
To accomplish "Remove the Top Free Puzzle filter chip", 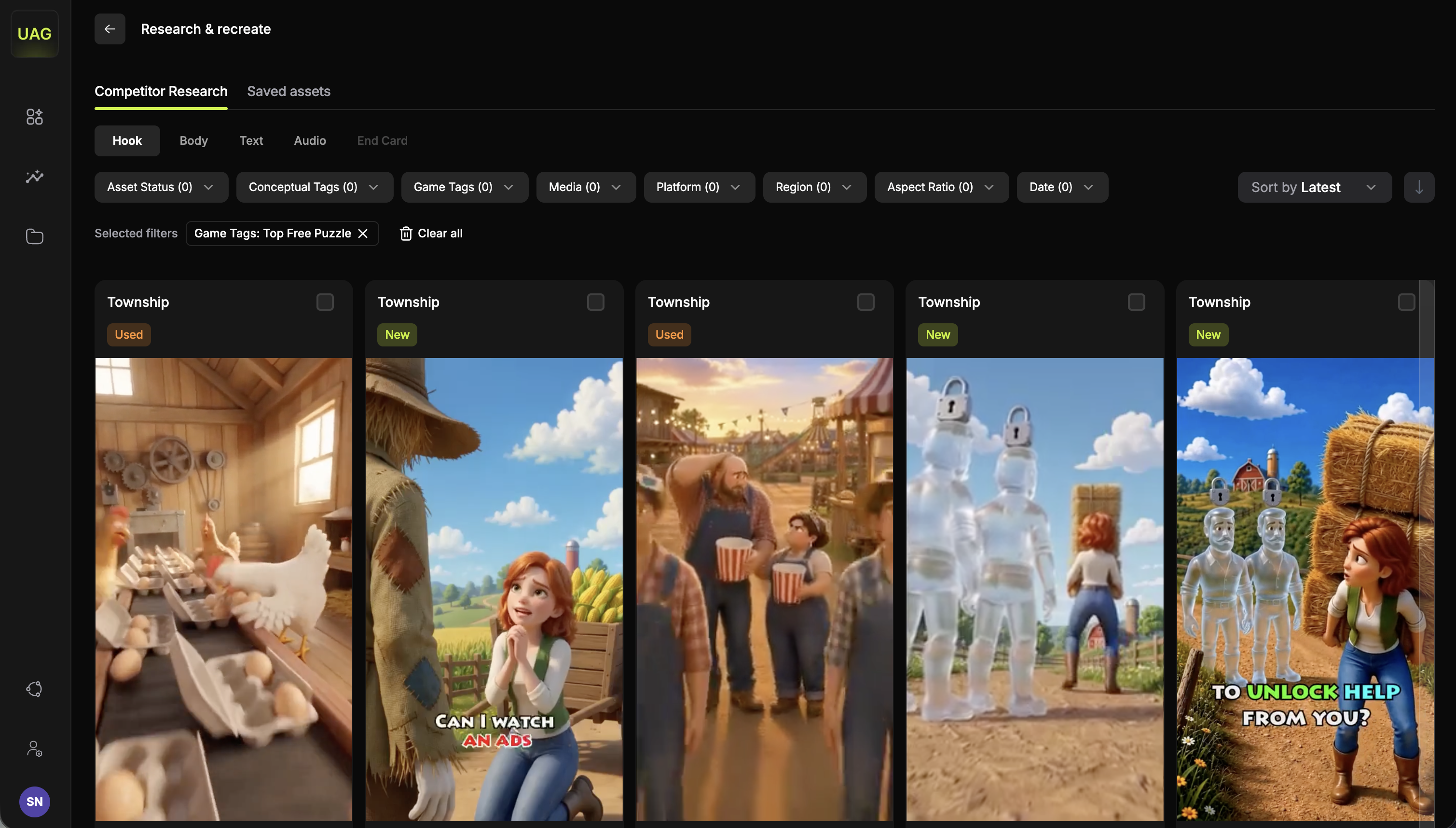I will 363,234.
